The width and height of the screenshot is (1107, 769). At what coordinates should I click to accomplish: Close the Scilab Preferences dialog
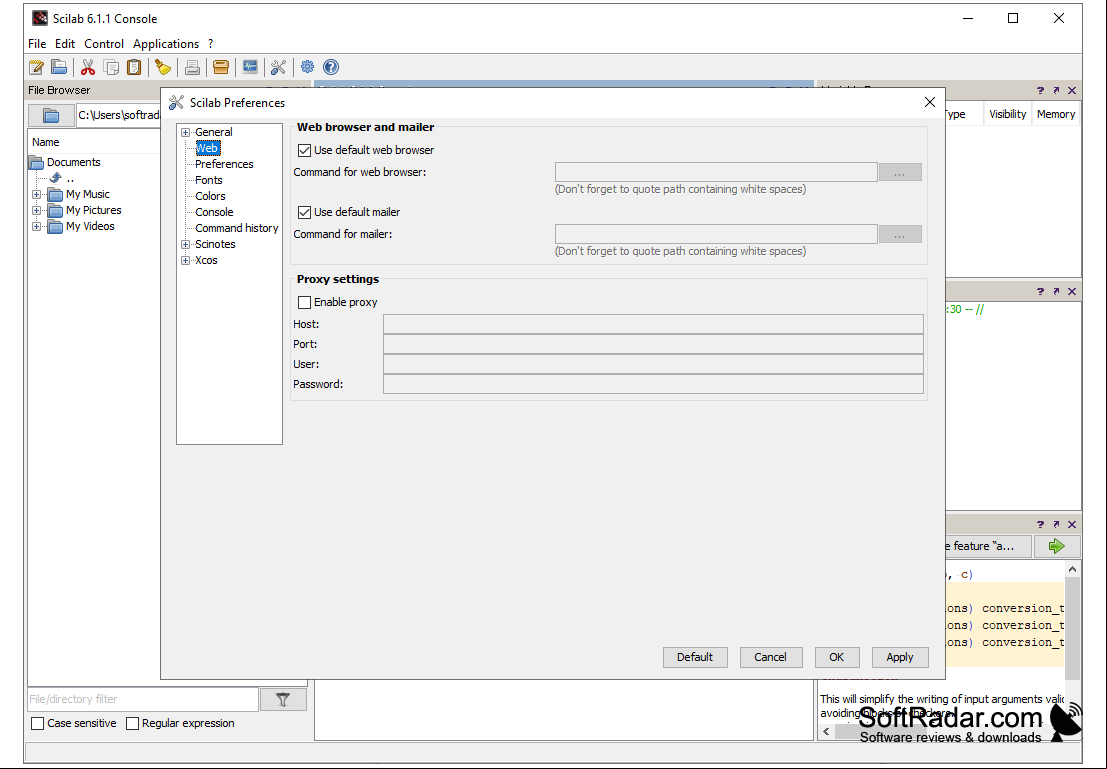pyautogui.click(x=930, y=102)
